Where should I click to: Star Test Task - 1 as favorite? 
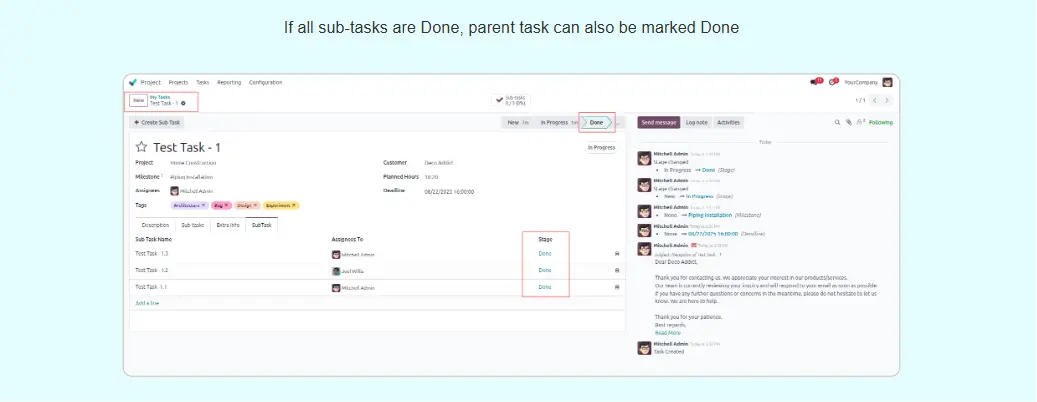[x=141, y=147]
